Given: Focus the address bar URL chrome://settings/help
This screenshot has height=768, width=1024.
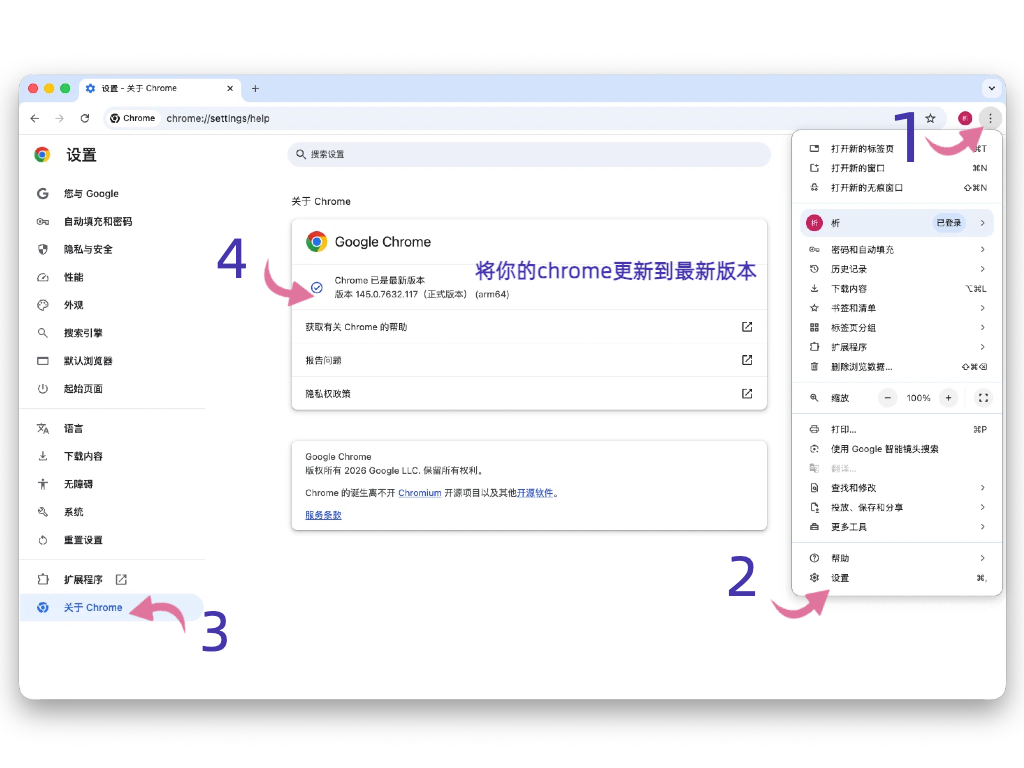Looking at the screenshot, I should point(217,118).
